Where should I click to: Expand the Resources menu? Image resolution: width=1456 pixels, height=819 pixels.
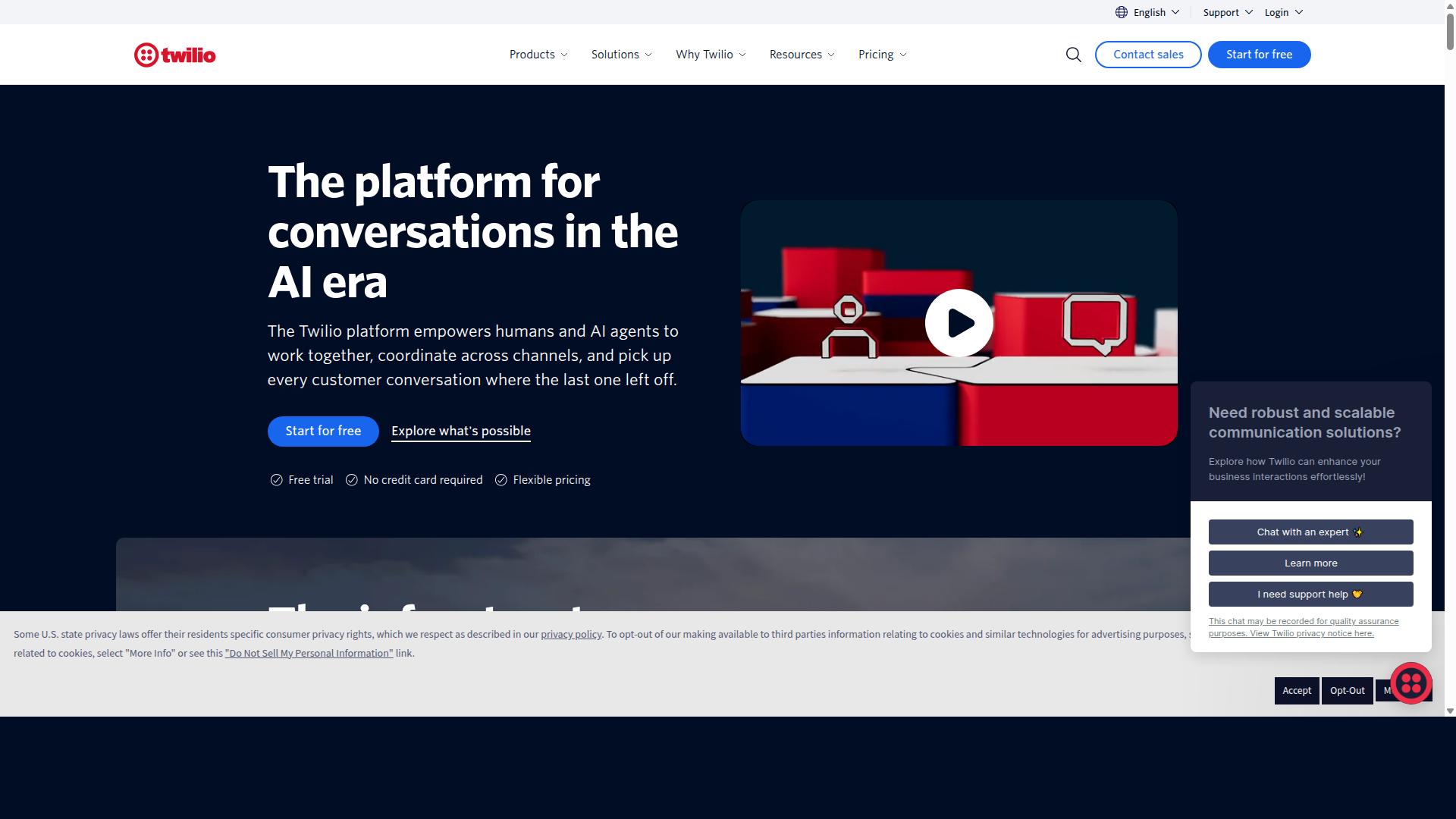(x=802, y=55)
